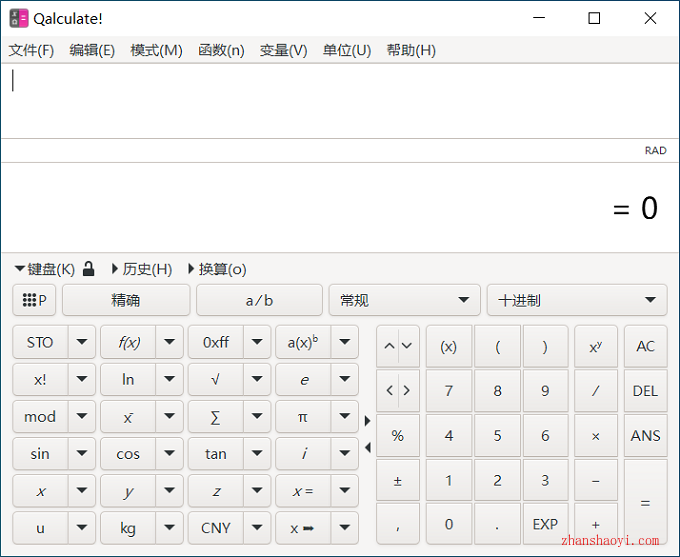
Task: Open the 模式(M) menu
Action: click(x=156, y=50)
